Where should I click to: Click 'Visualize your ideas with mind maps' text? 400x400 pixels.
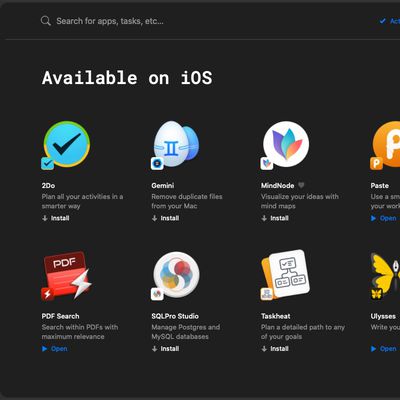click(300, 201)
